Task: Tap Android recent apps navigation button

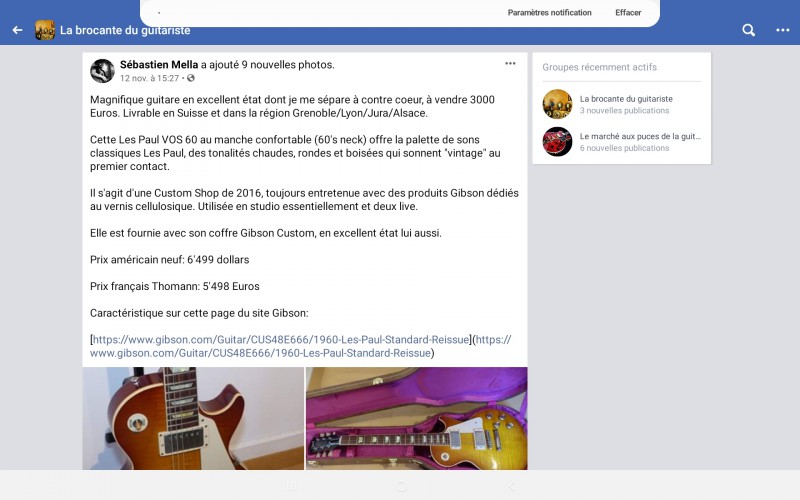Action: (291, 486)
